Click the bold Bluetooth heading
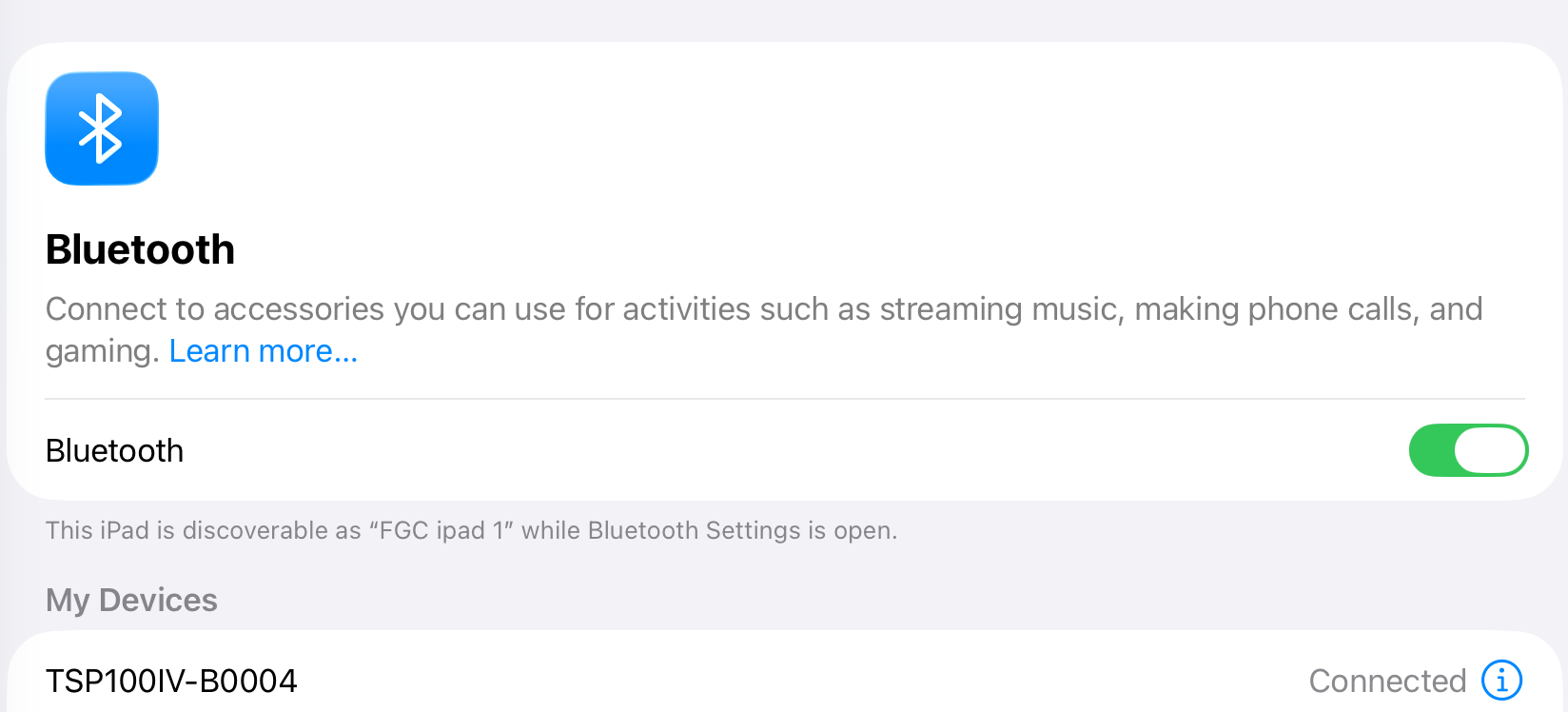 (140, 249)
